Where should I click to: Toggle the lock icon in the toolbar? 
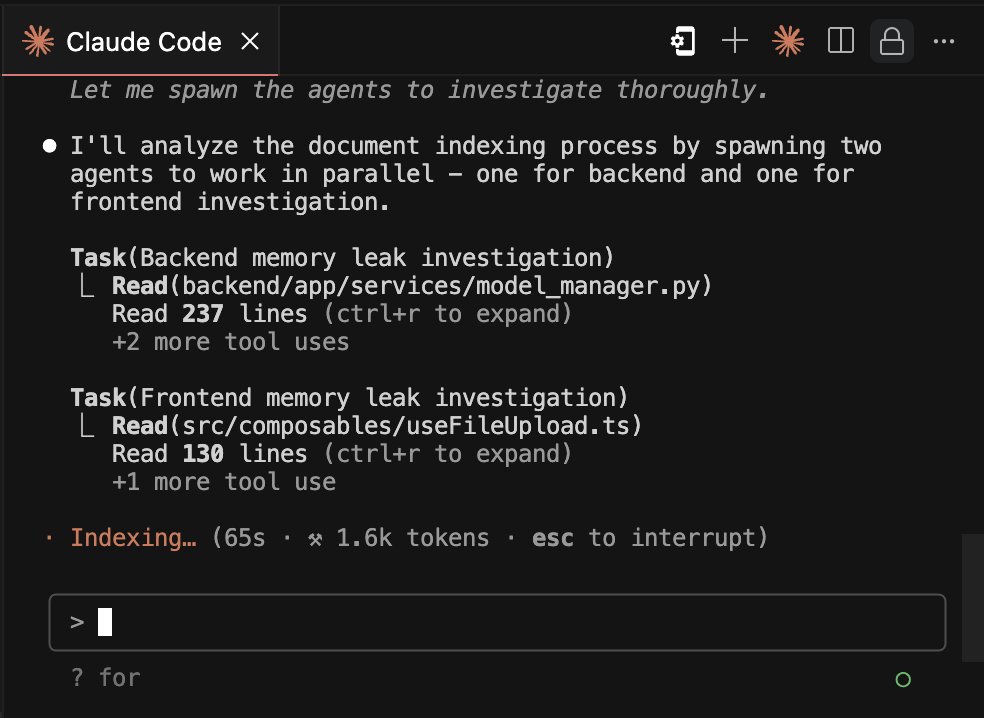tap(892, 42)
